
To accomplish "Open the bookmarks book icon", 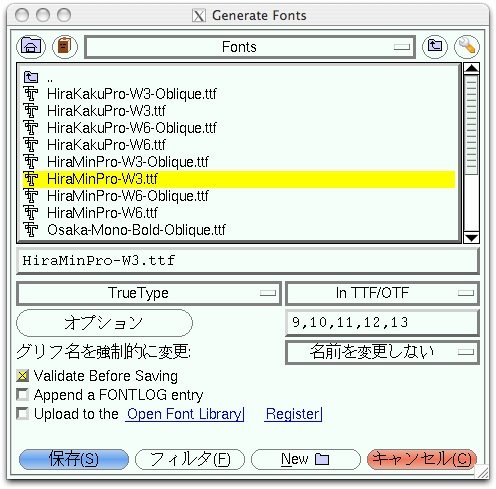I will point(65,46).
